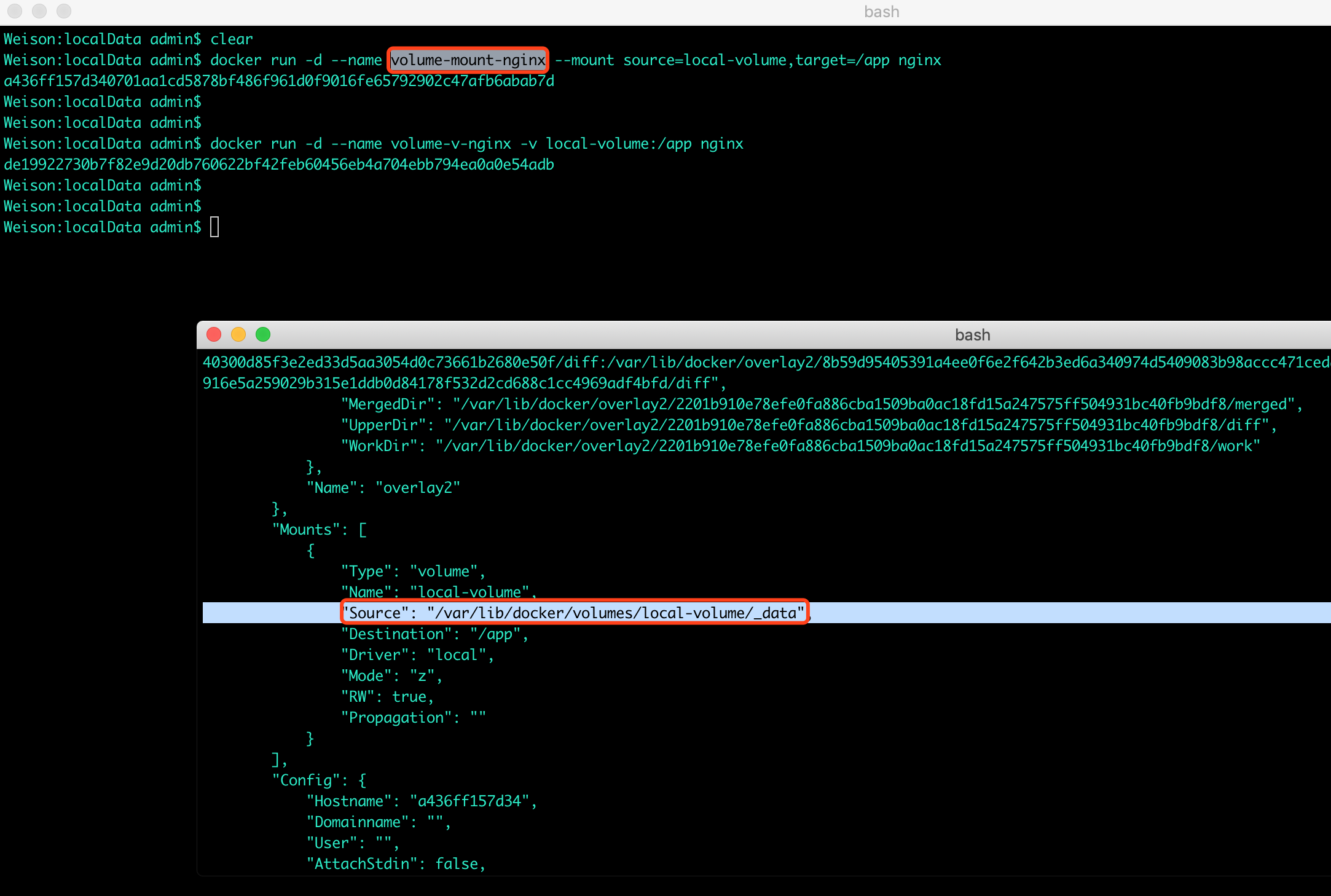Select the highlighted volume-mount-nginx container name
This screenshot has width=1331, height=896.
coord(468,60)
